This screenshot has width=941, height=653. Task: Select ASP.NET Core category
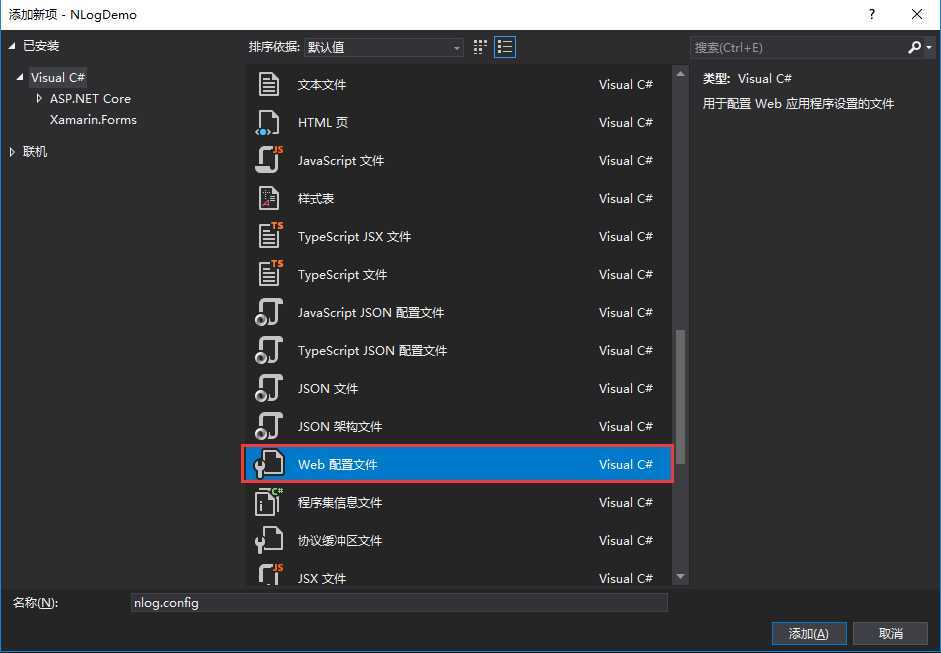pyautogui.click(x=90, y=98)
